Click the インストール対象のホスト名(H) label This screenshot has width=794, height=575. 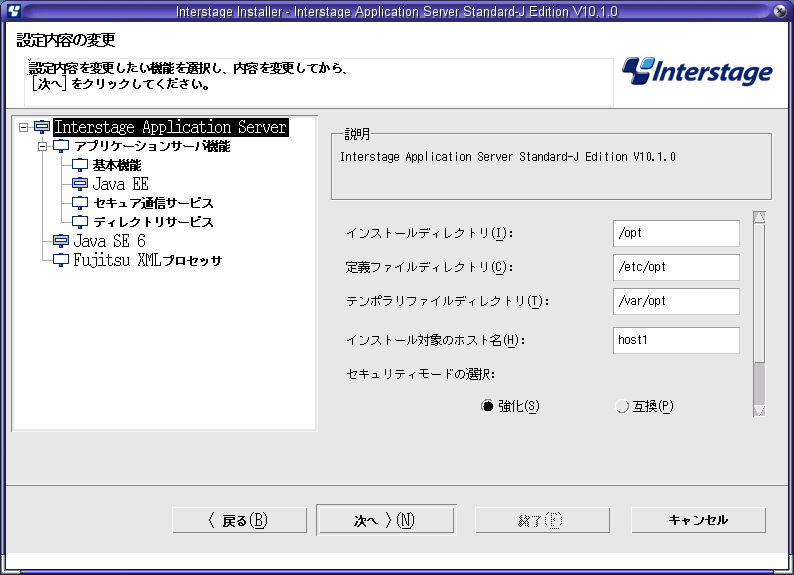pos(435,340)
